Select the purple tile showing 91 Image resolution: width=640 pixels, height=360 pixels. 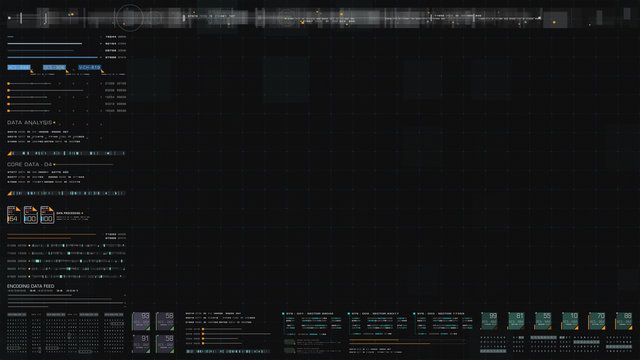141,344
